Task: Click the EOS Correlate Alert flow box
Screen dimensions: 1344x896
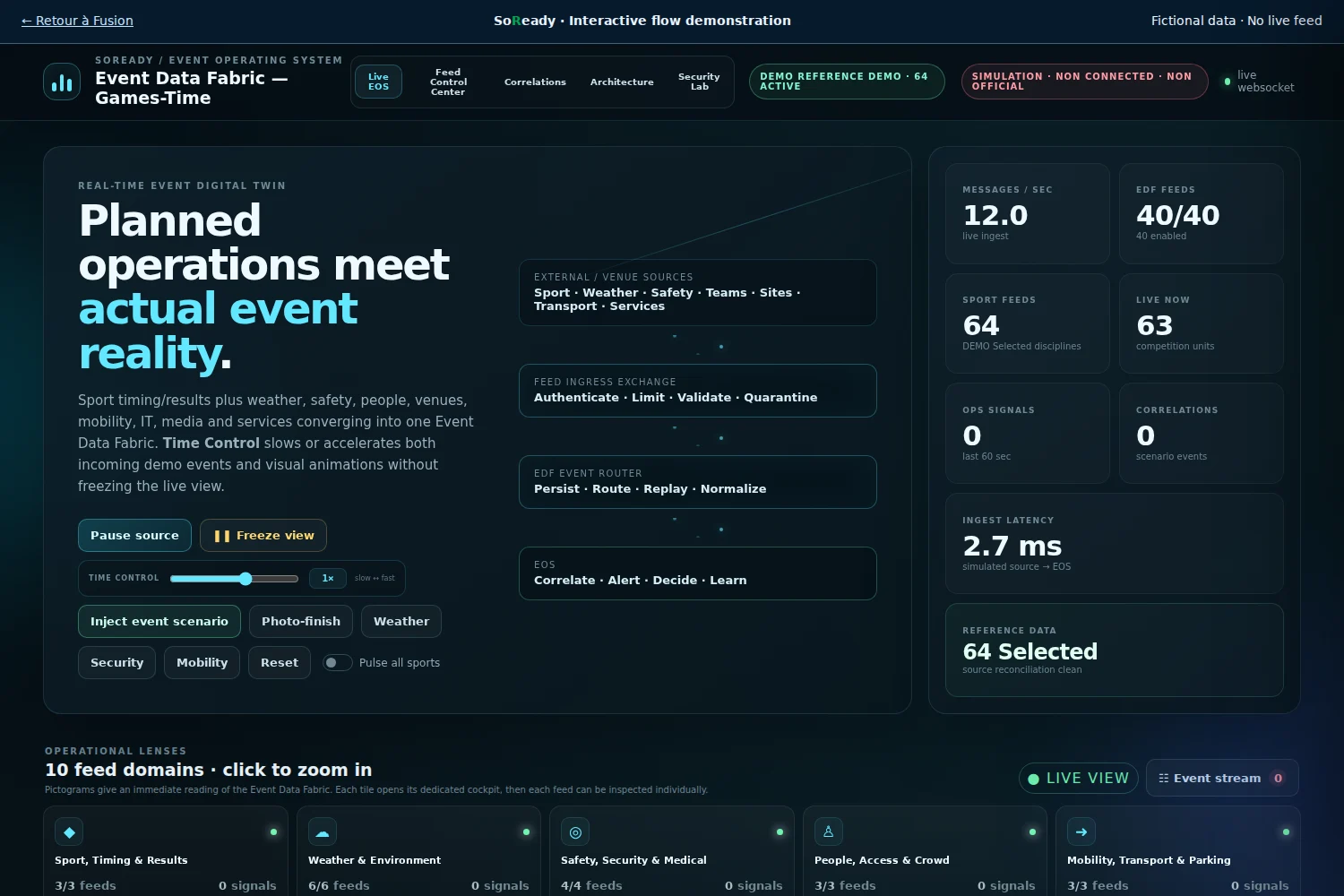Action: click(698, 573)
